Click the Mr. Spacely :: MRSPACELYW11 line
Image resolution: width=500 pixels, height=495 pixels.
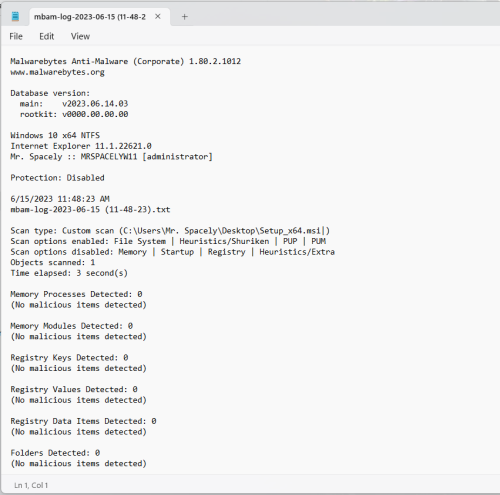click(111, 157)
